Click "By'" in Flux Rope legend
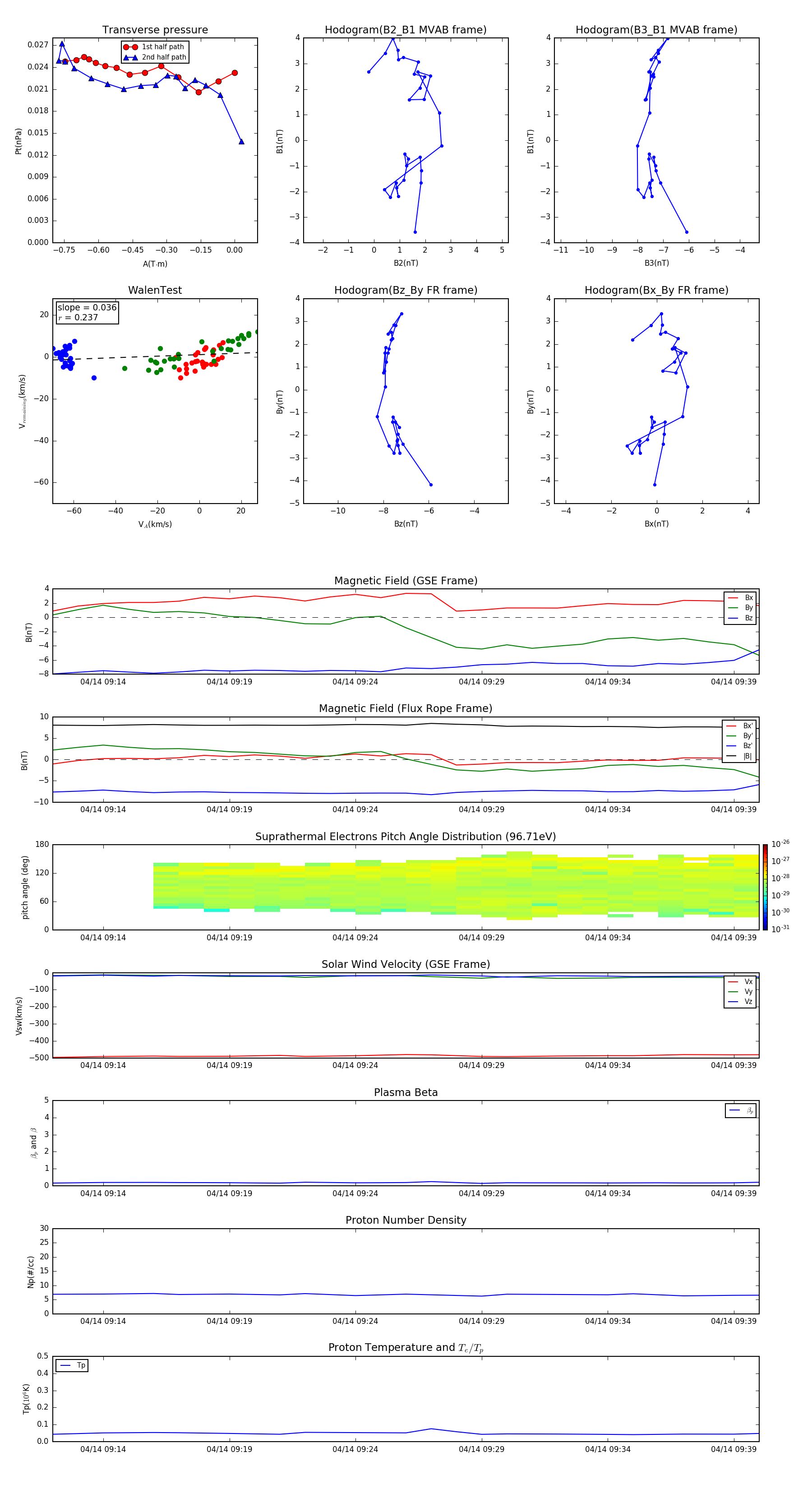Screen dimensions: 812x1489 748,736
